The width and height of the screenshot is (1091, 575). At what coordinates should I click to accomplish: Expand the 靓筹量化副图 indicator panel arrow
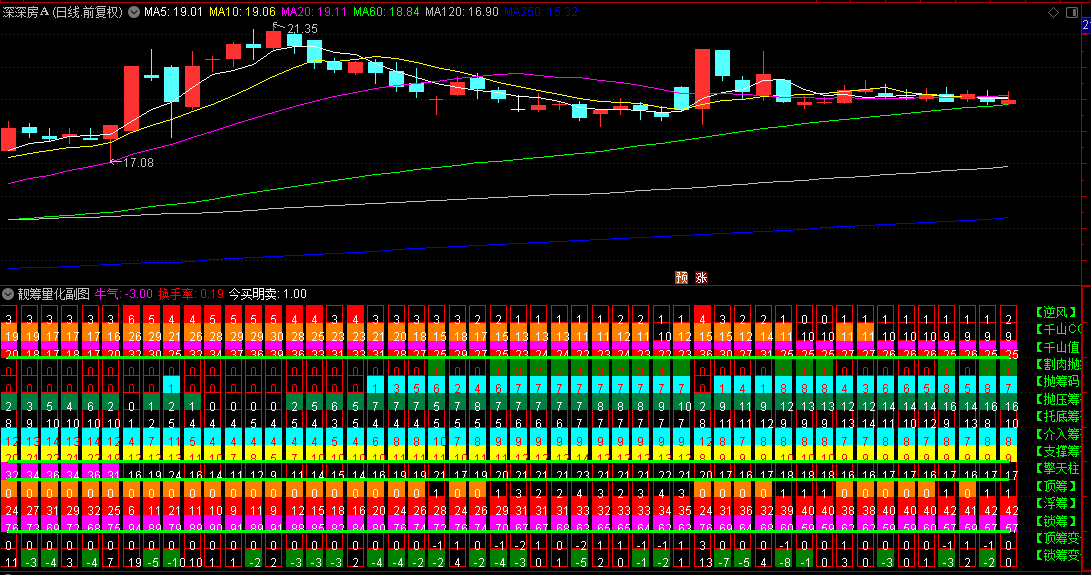pos(8,294)
